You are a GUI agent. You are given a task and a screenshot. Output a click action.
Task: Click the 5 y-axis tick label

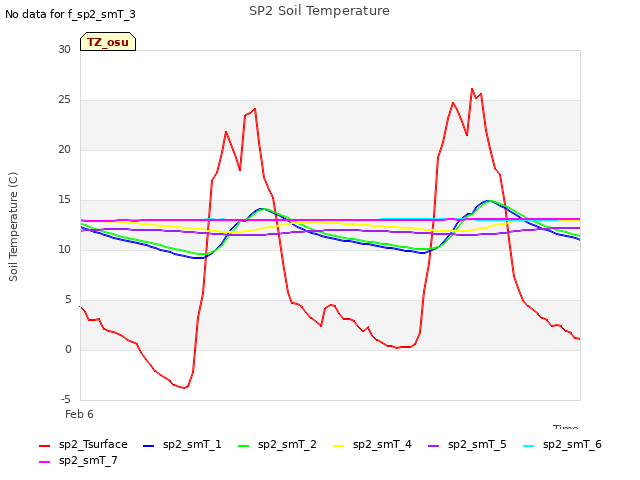coord(68,300)
